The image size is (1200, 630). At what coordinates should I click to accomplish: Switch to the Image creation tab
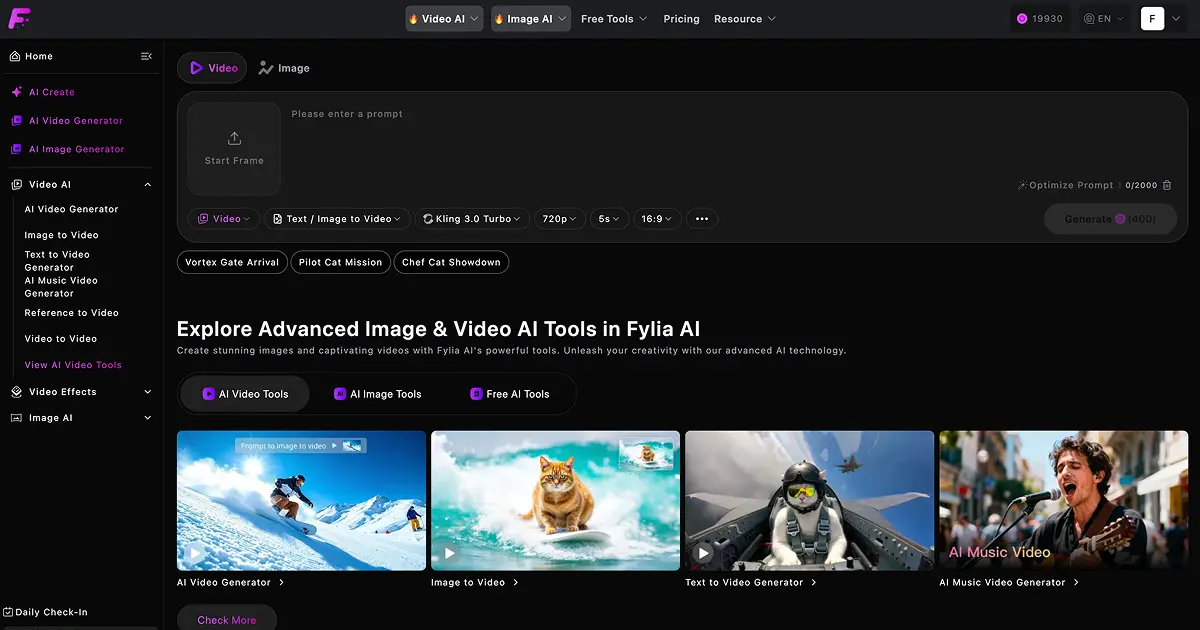point(284,68)
